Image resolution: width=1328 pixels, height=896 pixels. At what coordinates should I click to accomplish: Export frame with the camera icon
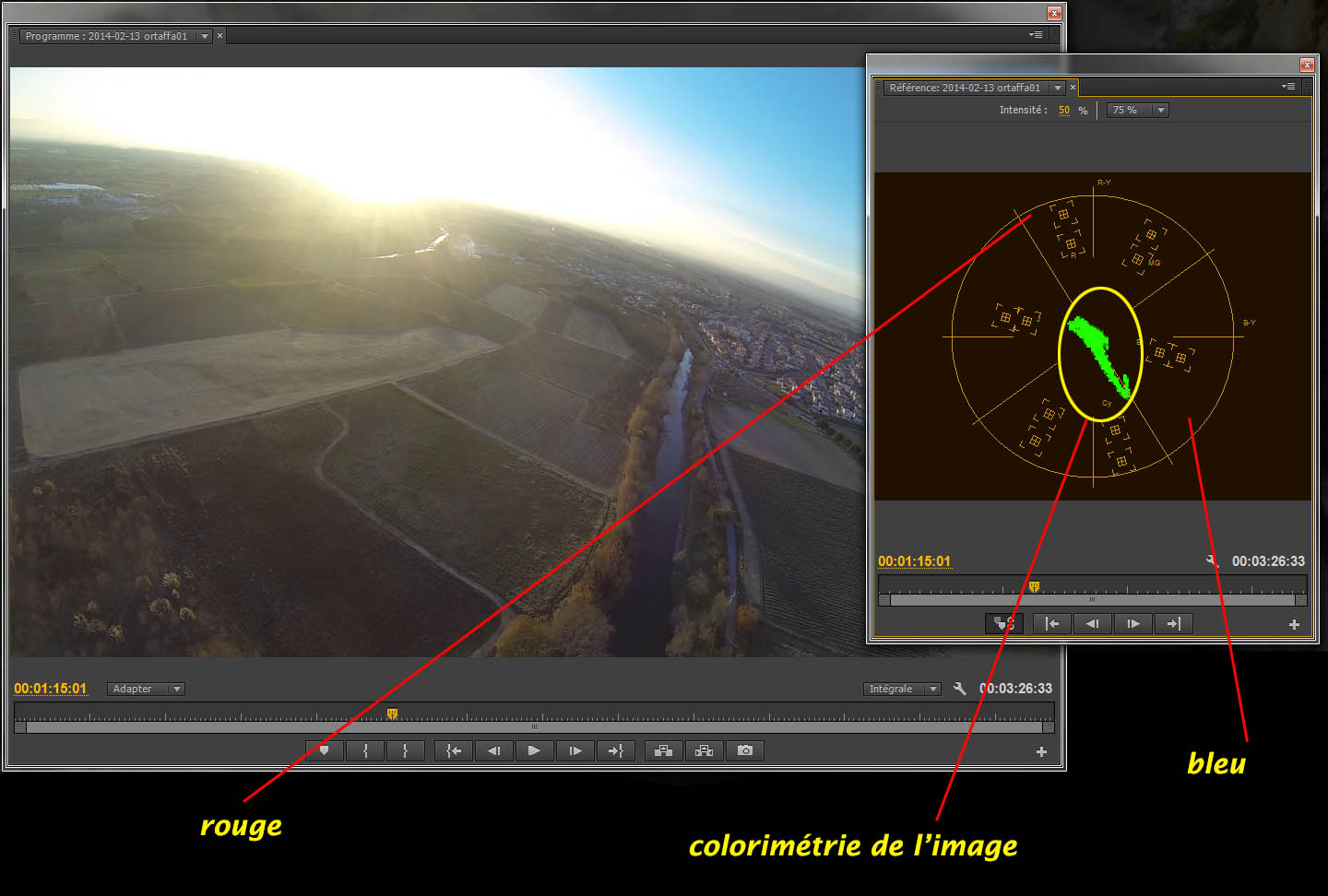[x=745, y=751]
